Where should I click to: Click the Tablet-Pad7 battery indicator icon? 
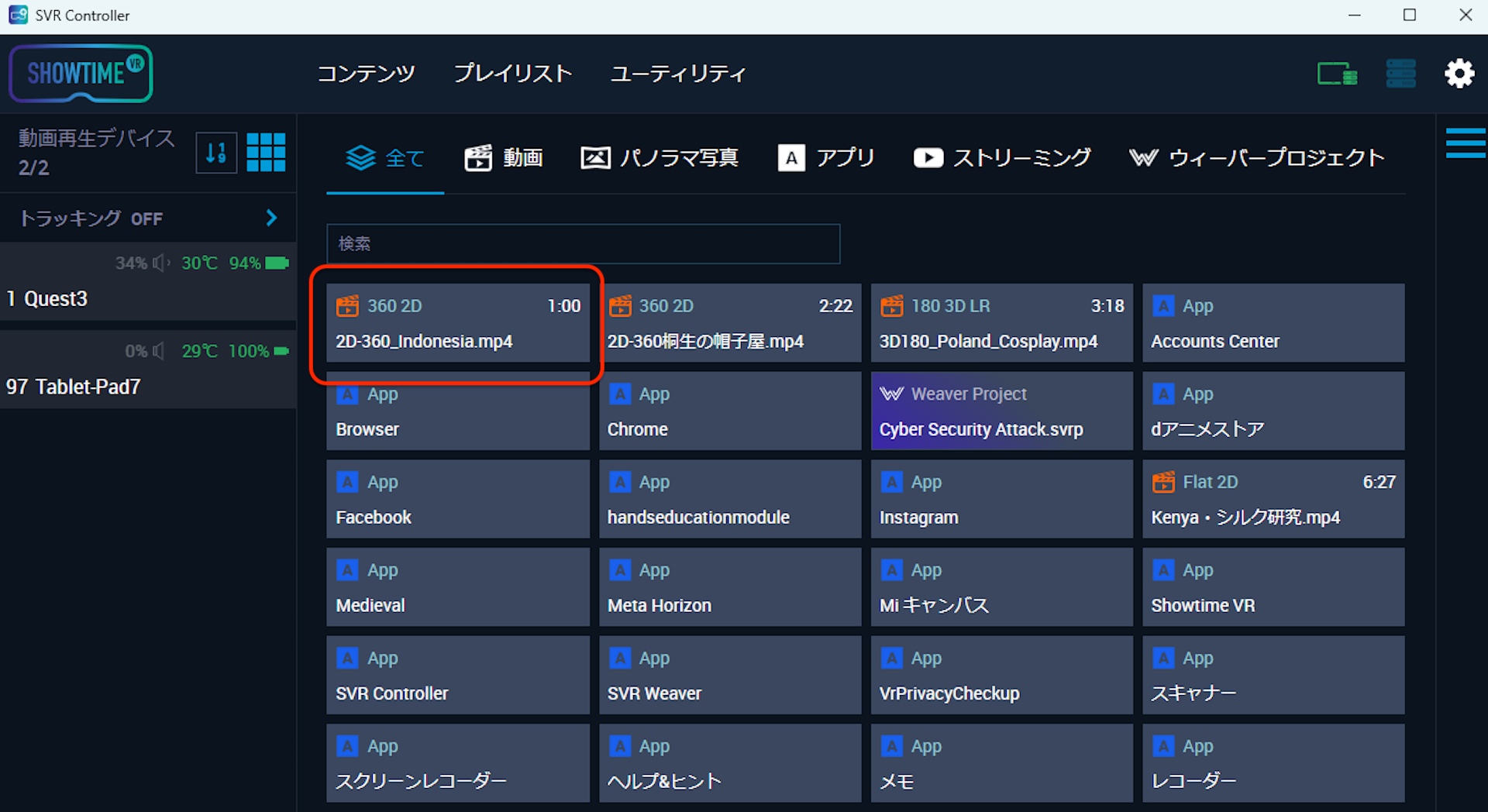coord(282,351)
